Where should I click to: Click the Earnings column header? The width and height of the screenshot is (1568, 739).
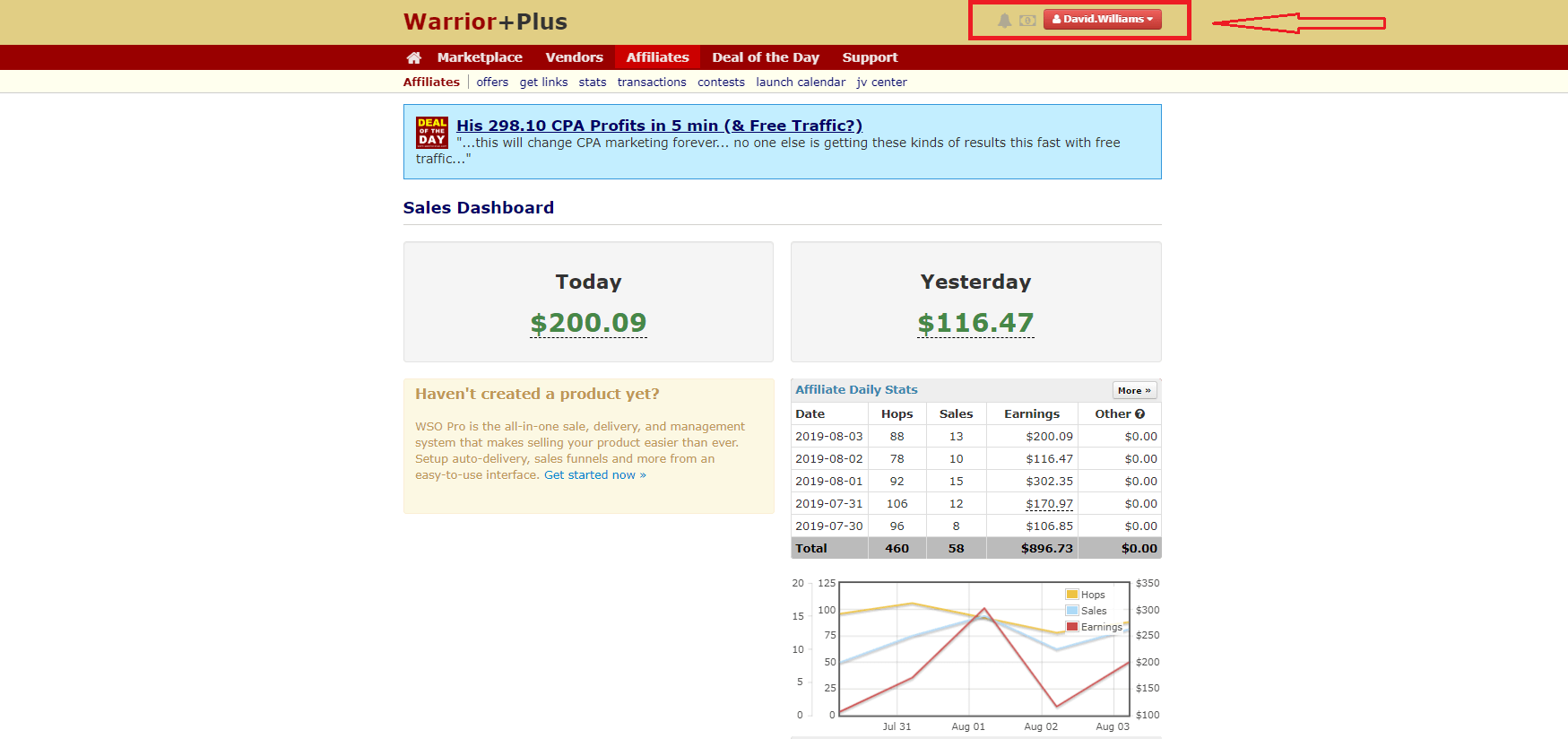pos(1031,413)
